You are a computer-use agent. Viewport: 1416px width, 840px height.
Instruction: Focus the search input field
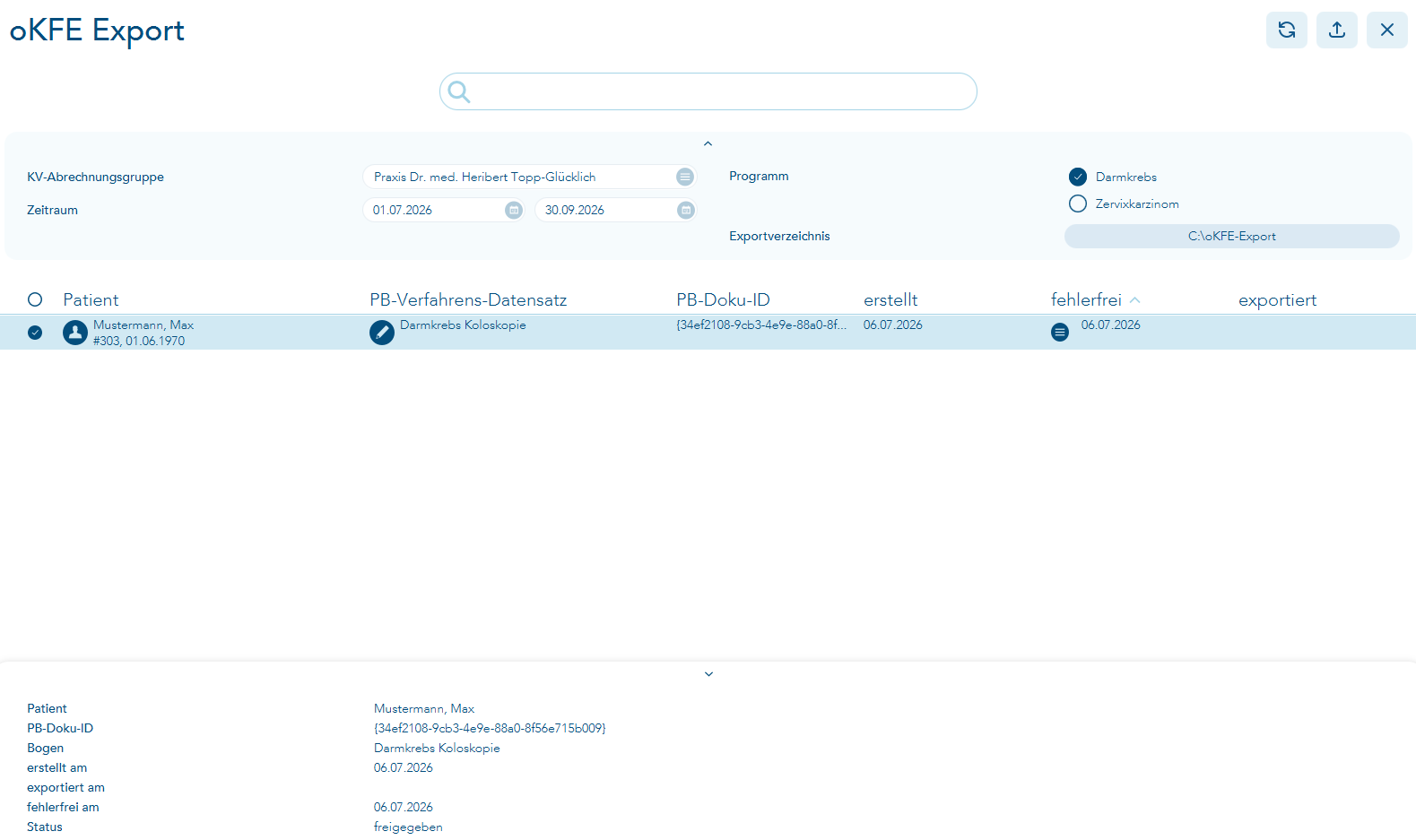click(x=708, y=91)
